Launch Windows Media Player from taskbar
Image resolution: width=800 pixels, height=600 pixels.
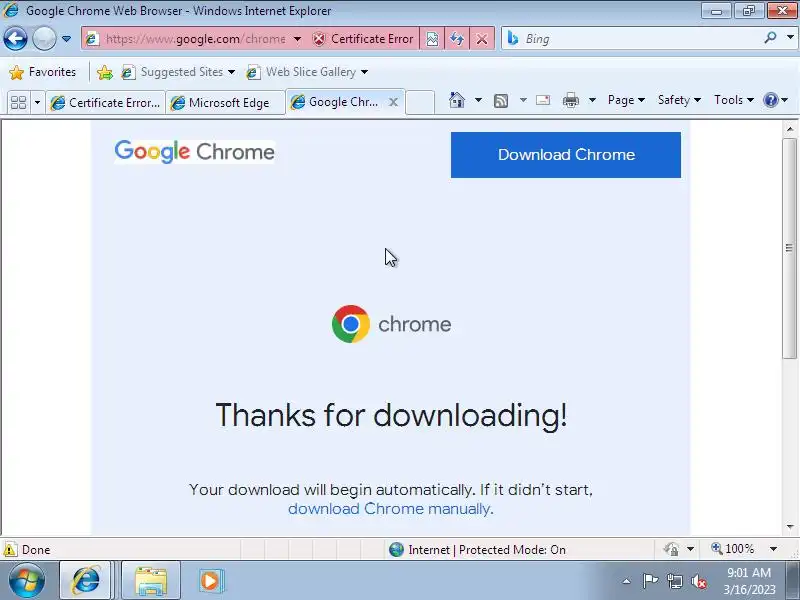click(210, 581)
